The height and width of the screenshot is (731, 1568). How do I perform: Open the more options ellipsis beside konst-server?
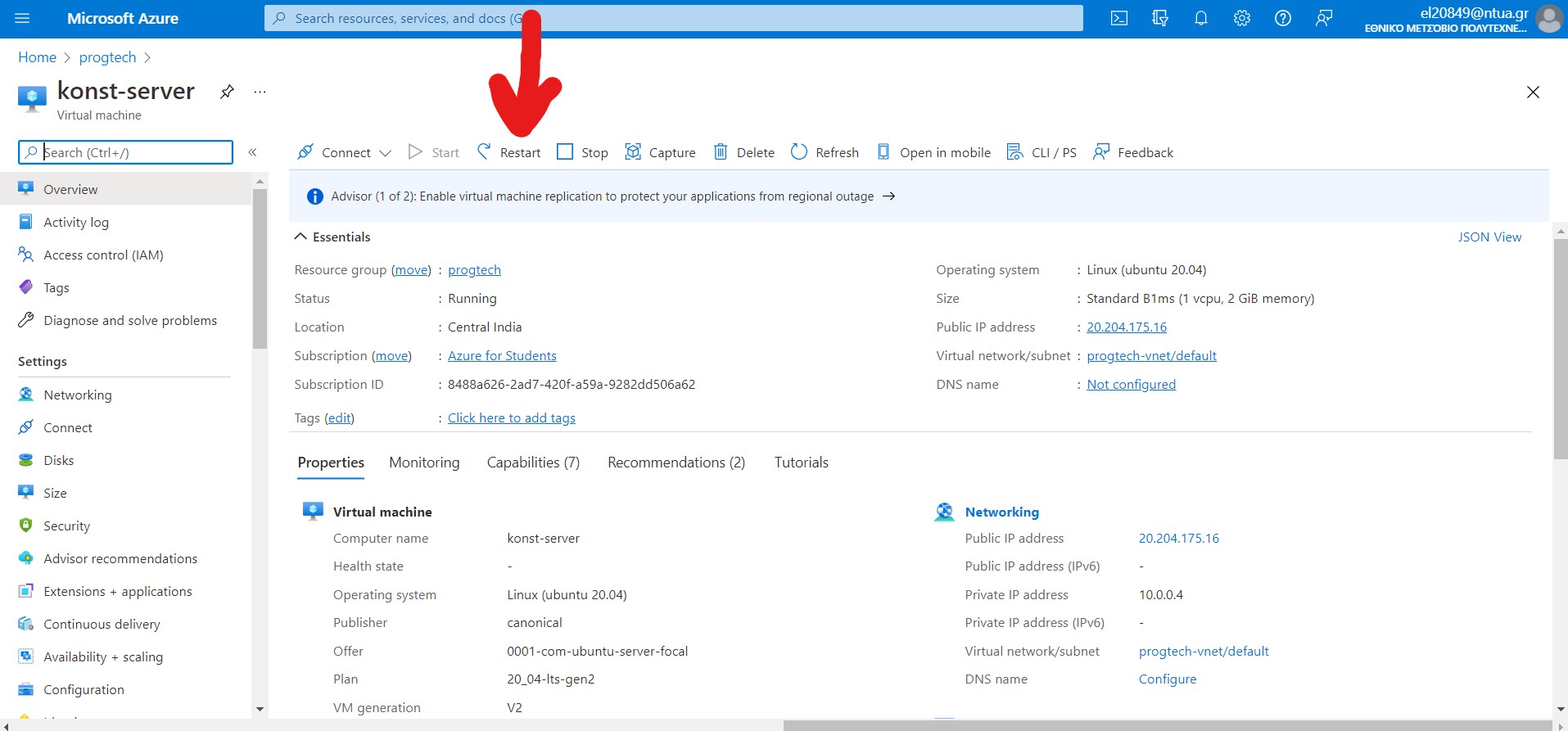260,92
